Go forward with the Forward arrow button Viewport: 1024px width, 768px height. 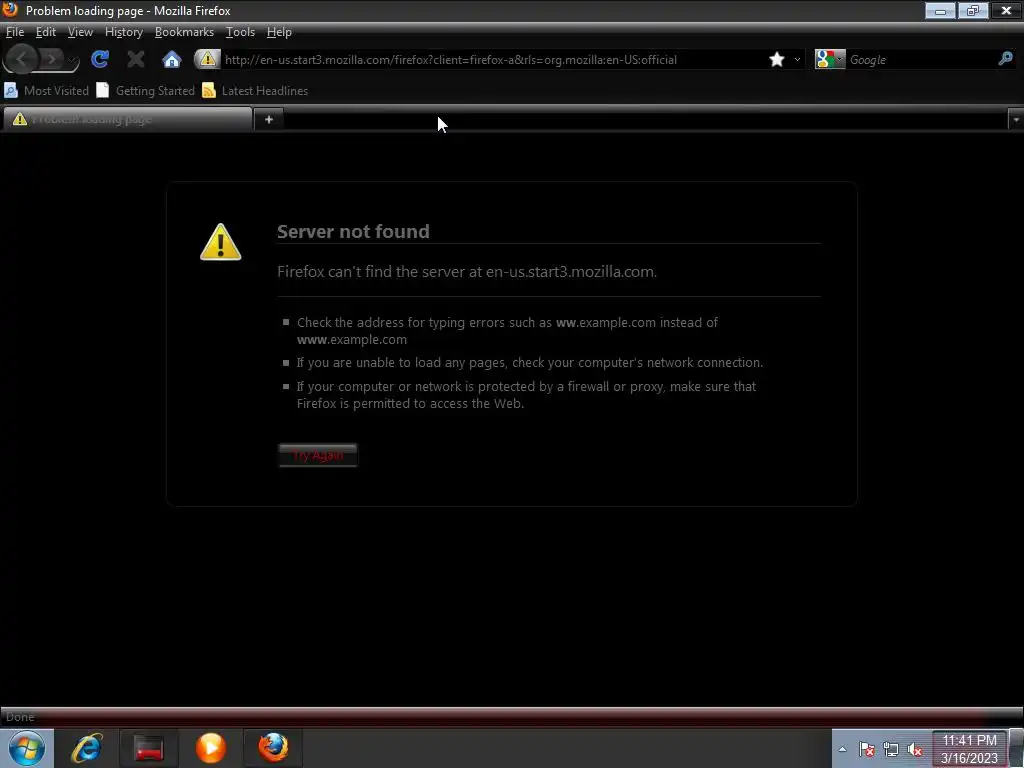pos(50,59)
